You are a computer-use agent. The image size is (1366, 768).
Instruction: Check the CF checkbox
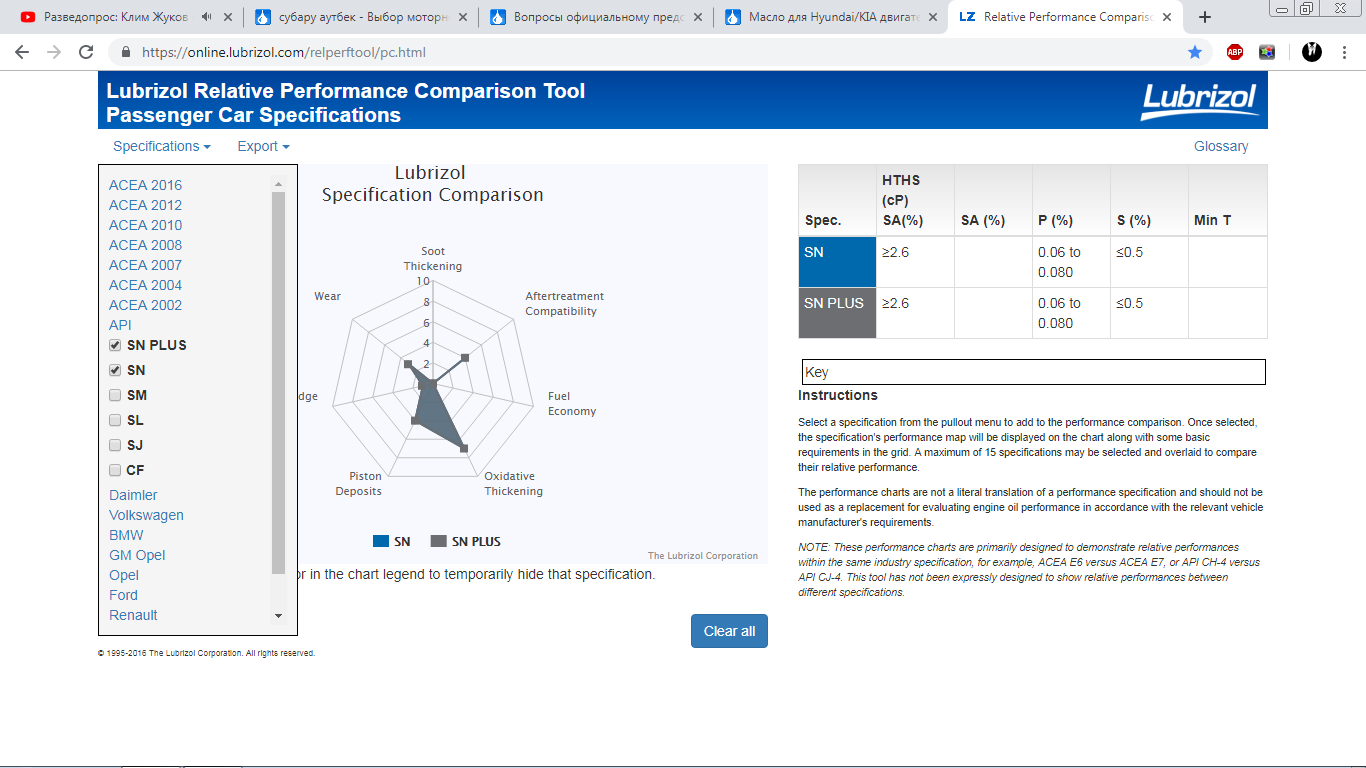coord(115,470)
